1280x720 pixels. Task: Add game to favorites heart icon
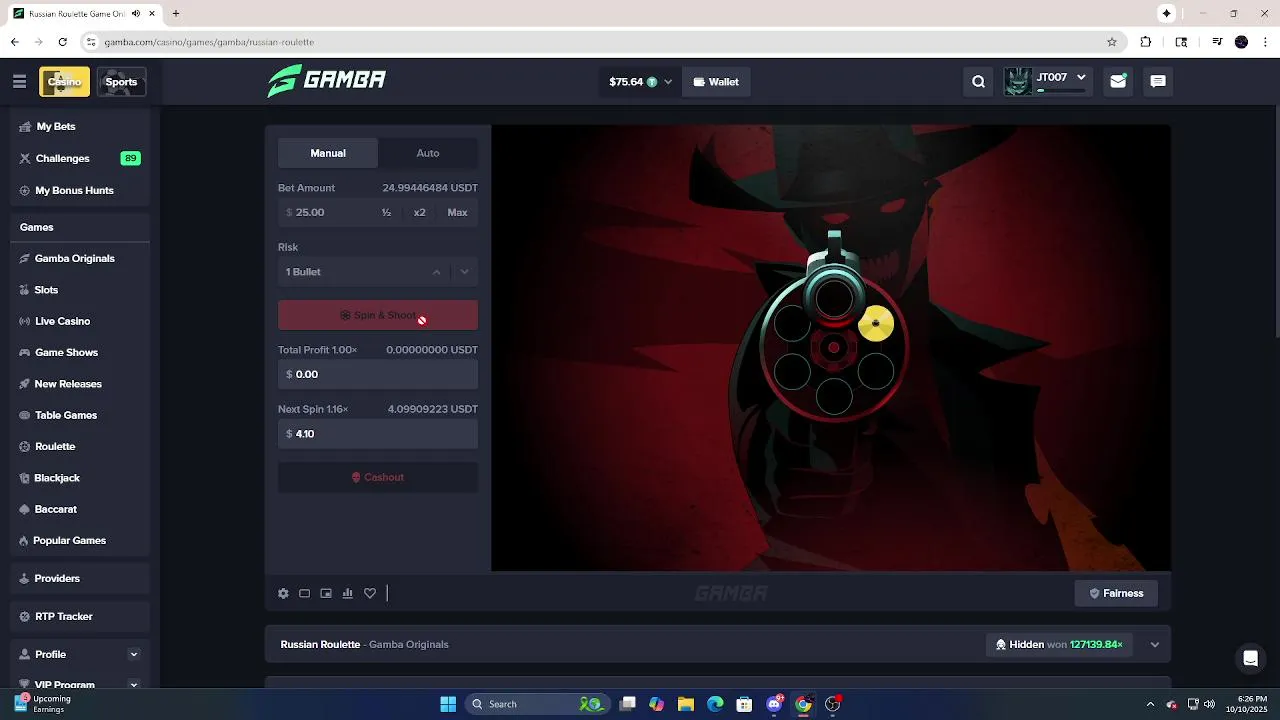click(370, 593)
